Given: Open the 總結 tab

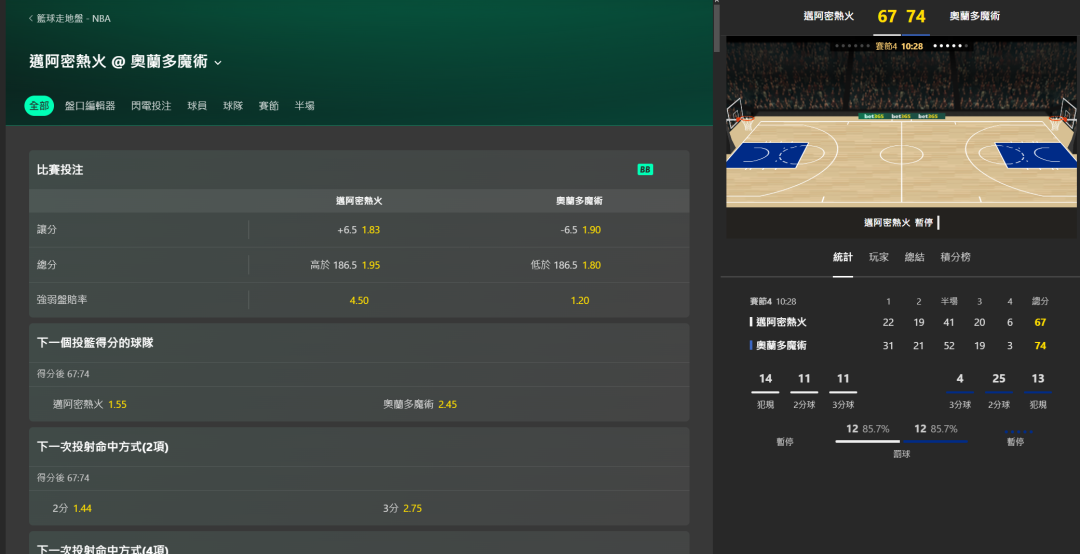Looking at the screenshot, I should [x=915, y=257].
